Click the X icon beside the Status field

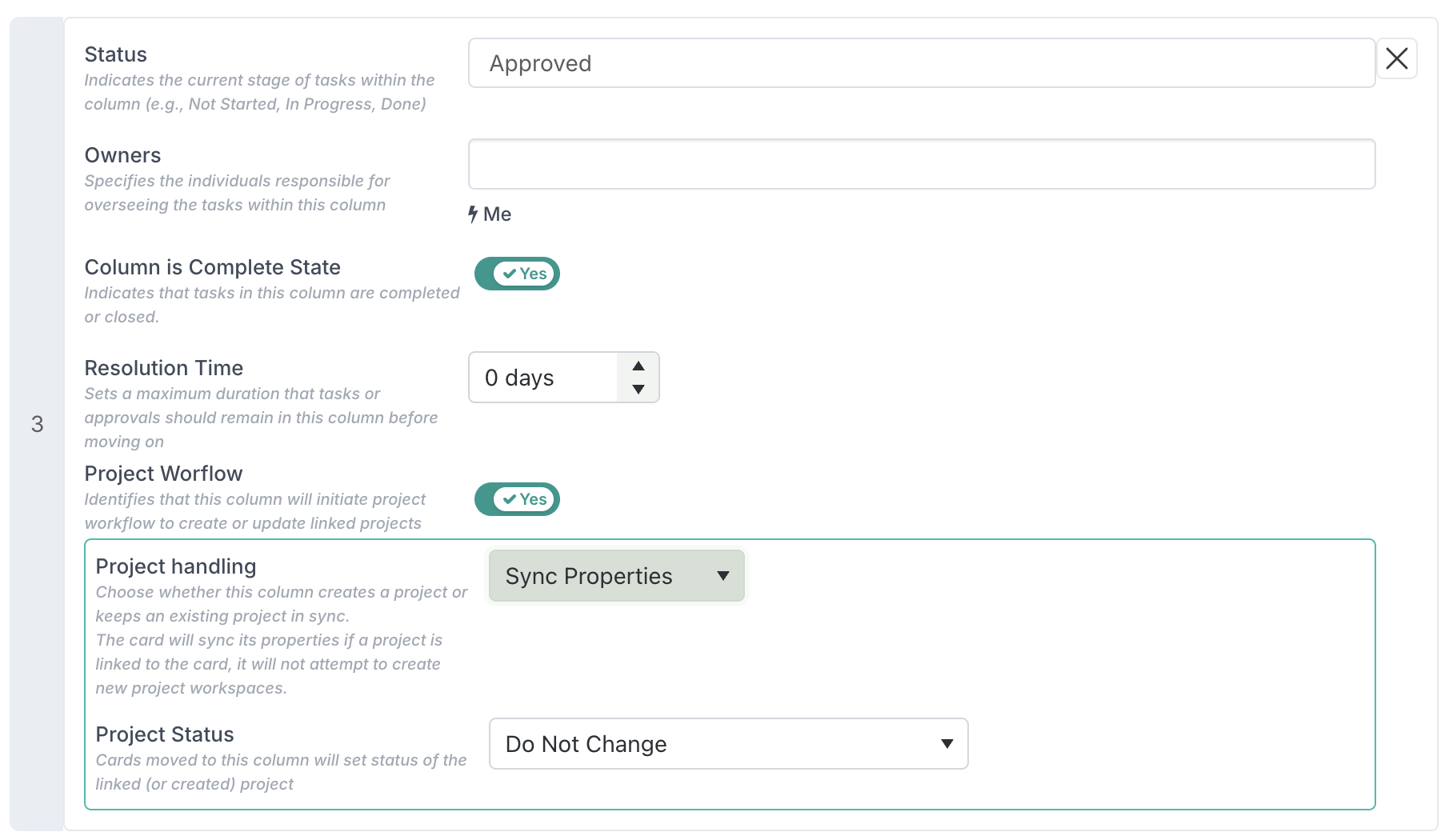click(1396, 58)
